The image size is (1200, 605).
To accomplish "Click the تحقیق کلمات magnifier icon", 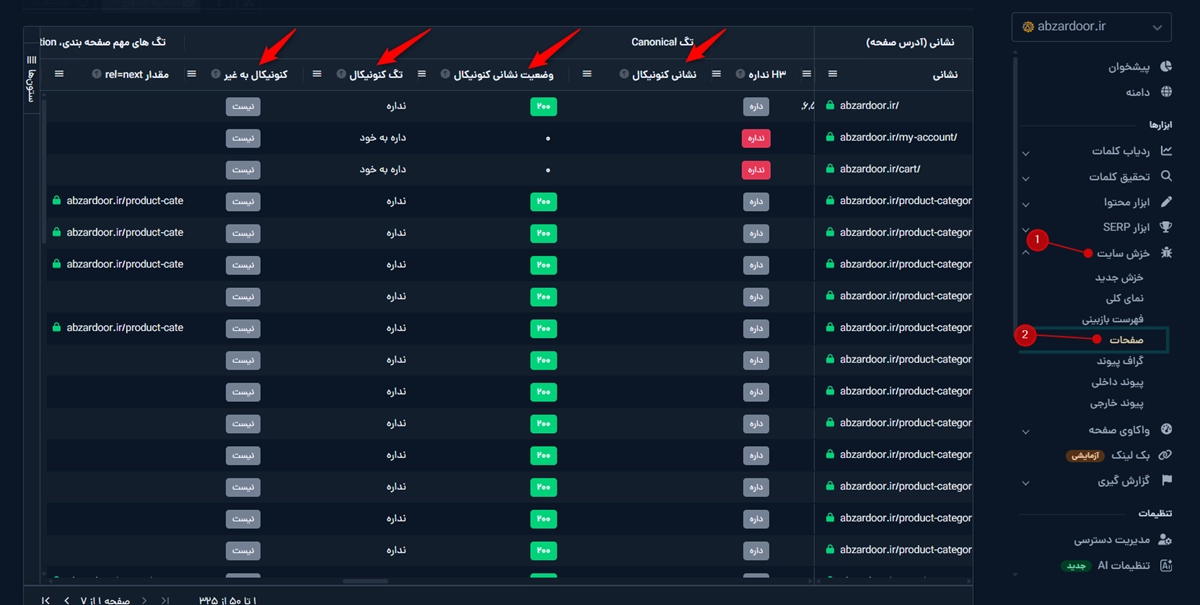I will tap(1164, 177).
